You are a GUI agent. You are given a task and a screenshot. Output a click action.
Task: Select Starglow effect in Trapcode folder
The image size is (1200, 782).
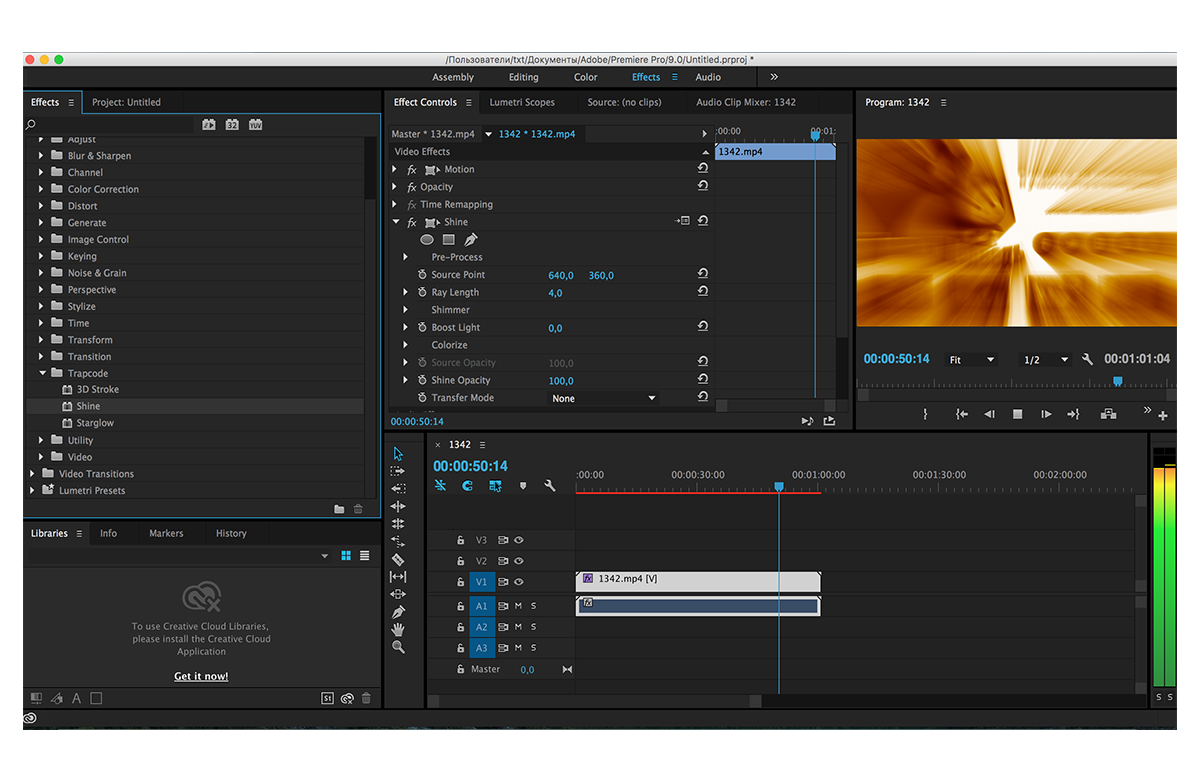click(95, 423)
